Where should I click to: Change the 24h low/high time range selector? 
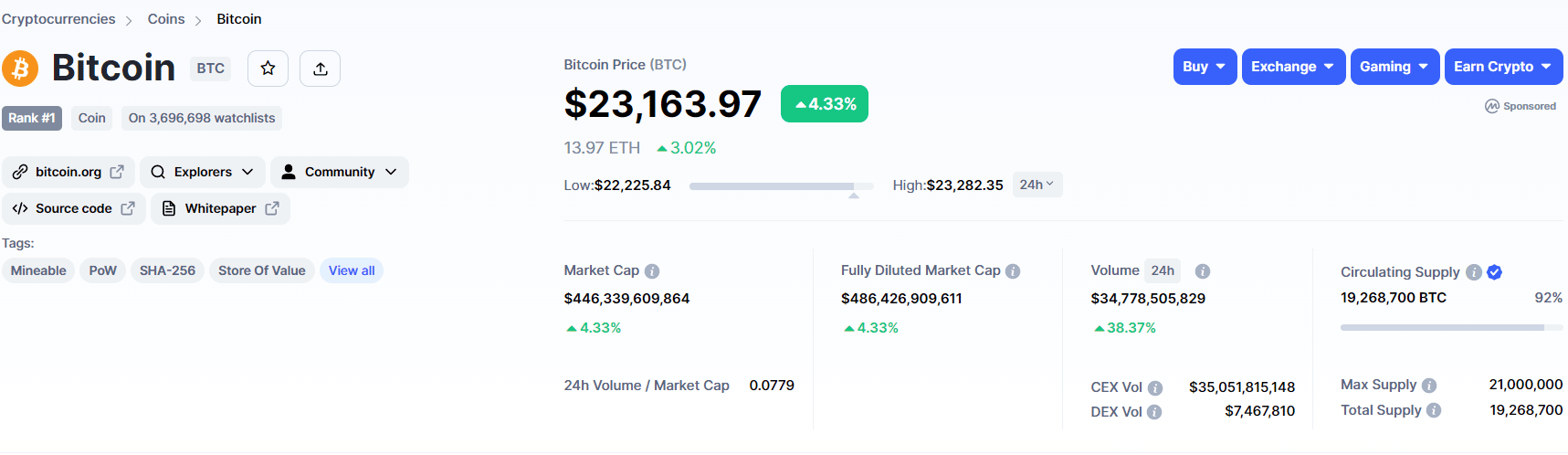pyautogui.click(x=1037, y=185)
